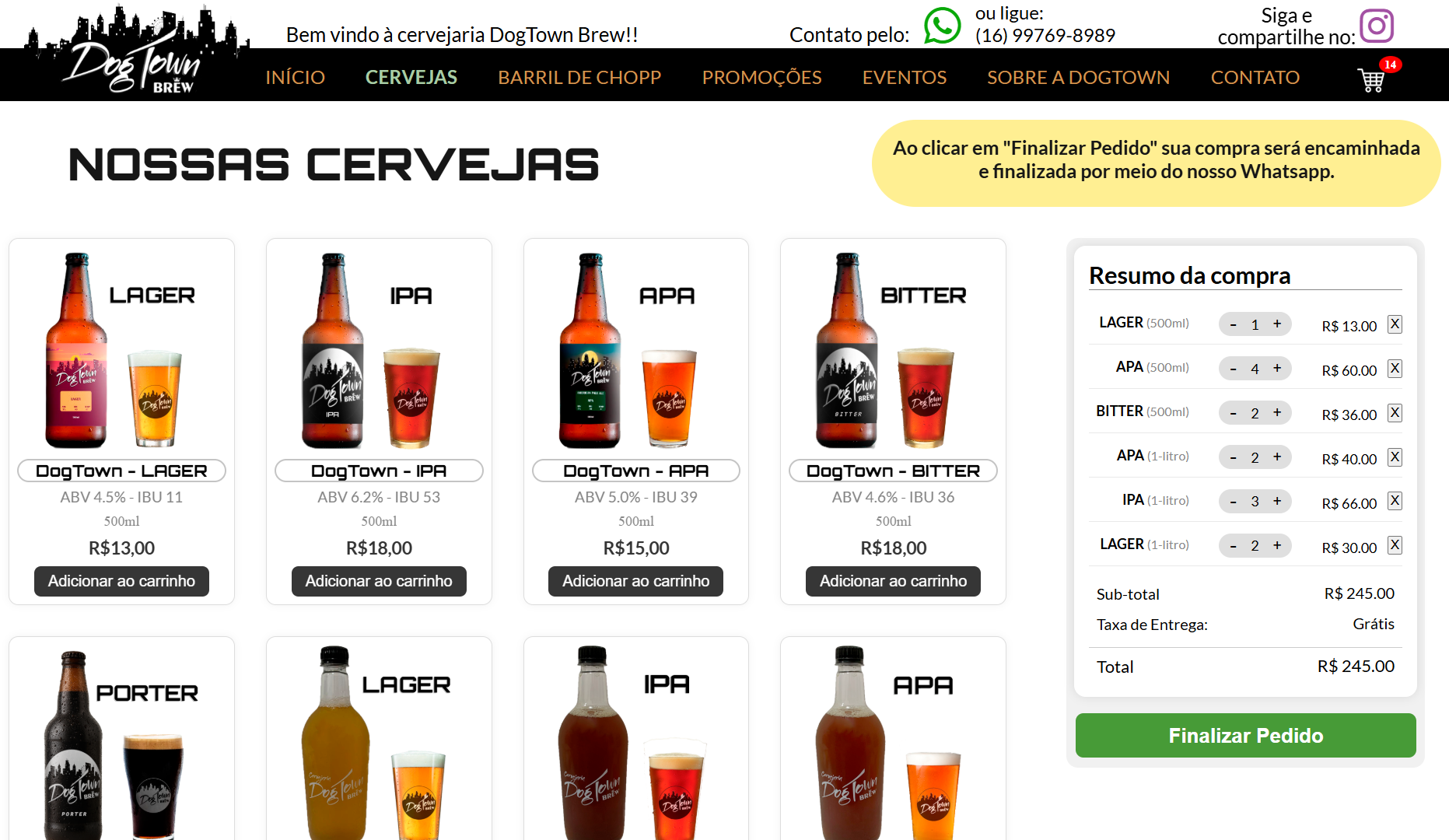Add DogTown BITTER to the cart

click(x=893, y=581)
